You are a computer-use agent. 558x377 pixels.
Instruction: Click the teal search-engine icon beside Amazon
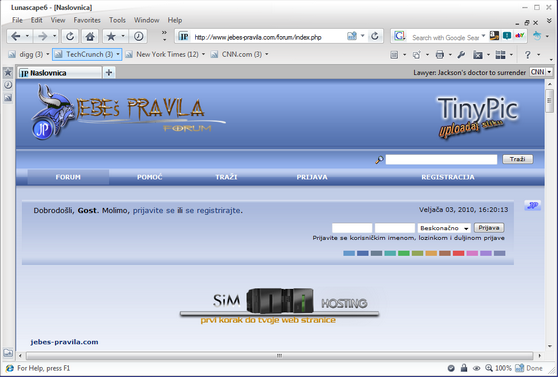click(x=507, y=36)
